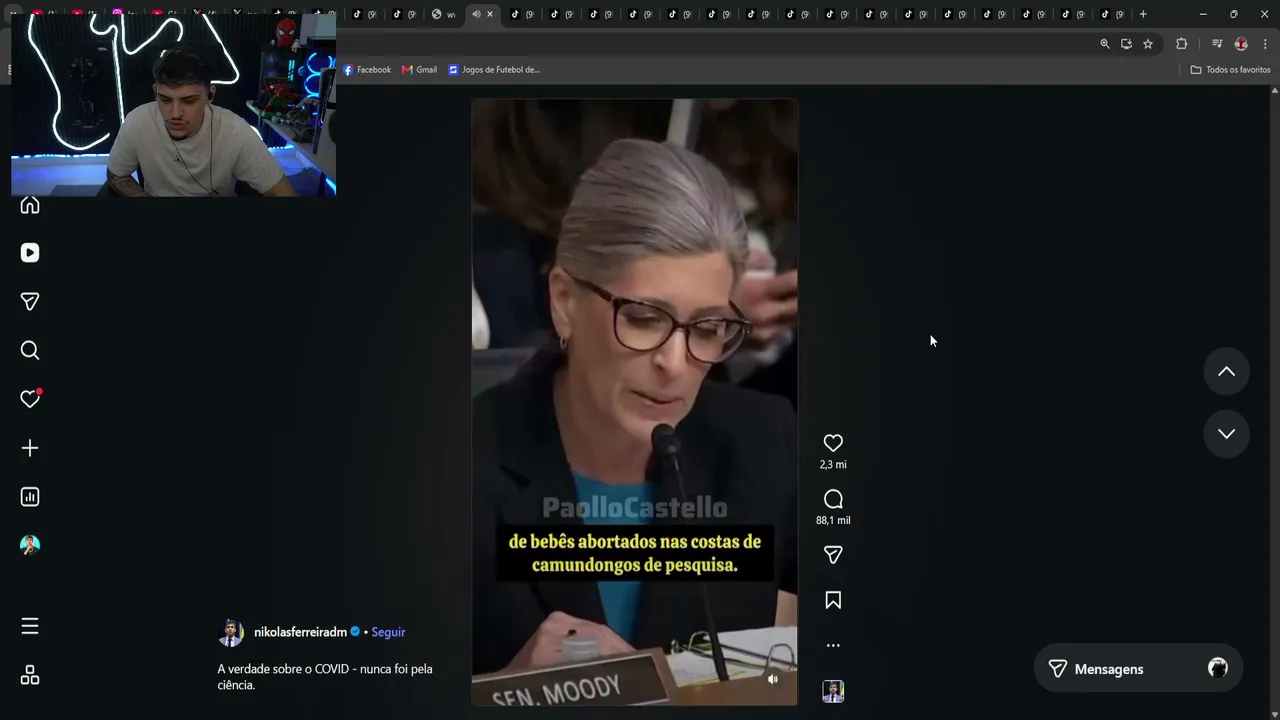Open the browser Extensions puzzle icon
Image resolution: width=1280 pixels, height=720 pixels.
point(1182,44)
